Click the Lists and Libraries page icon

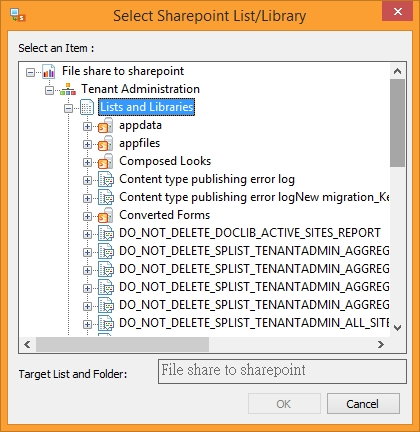coord(87,107)
